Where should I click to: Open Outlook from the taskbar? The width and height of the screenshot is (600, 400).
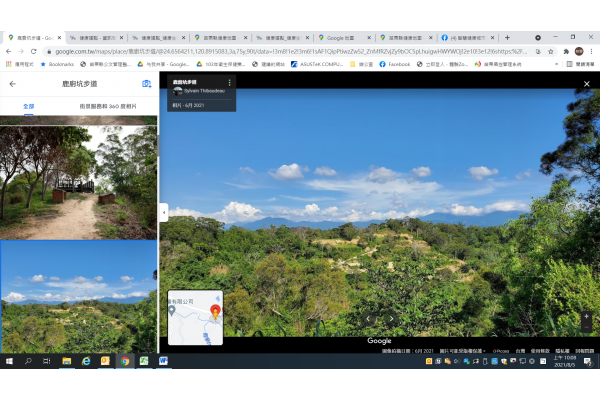coord(105,361)
